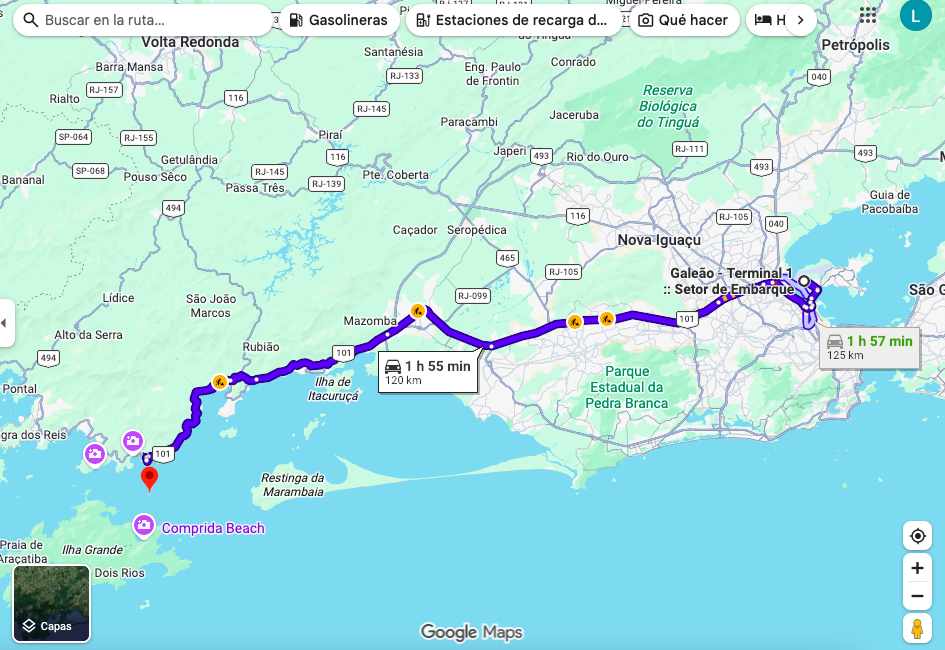This screenshot has height=650, width=945.
Task: Zoom in with the plus button
Action: click(x=917, y=568)
